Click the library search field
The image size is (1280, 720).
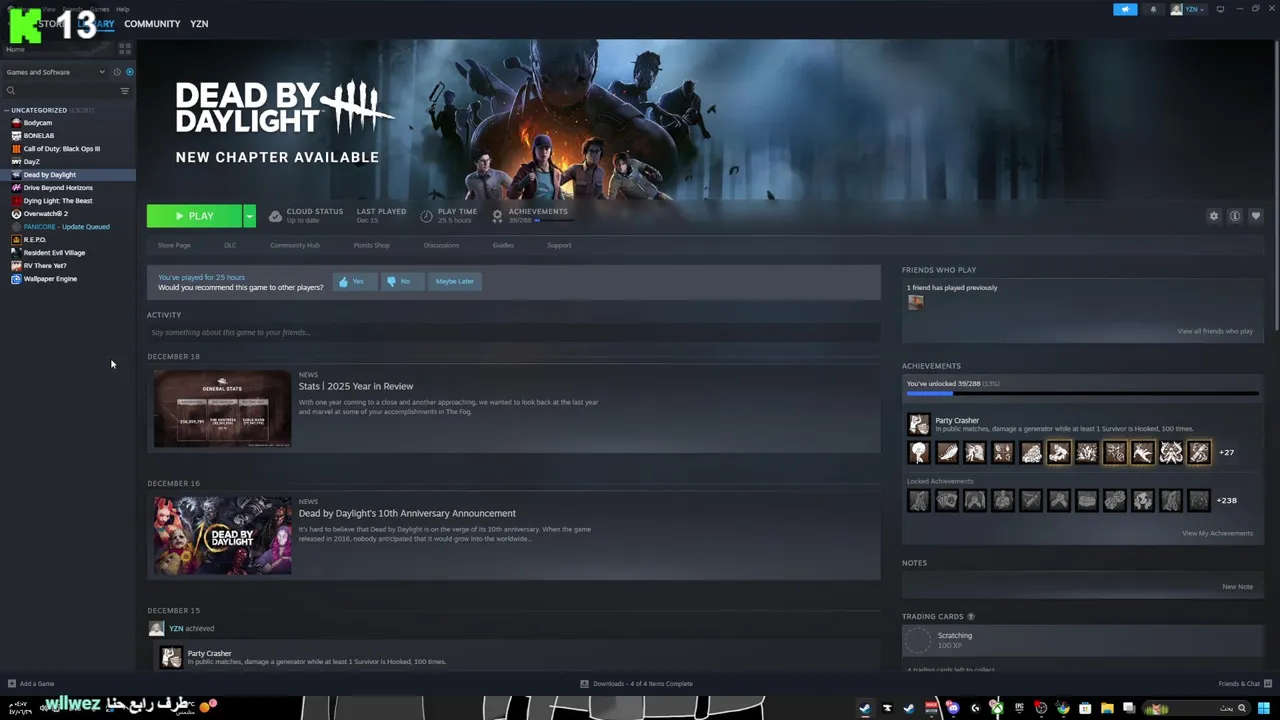tap(60, 91)
